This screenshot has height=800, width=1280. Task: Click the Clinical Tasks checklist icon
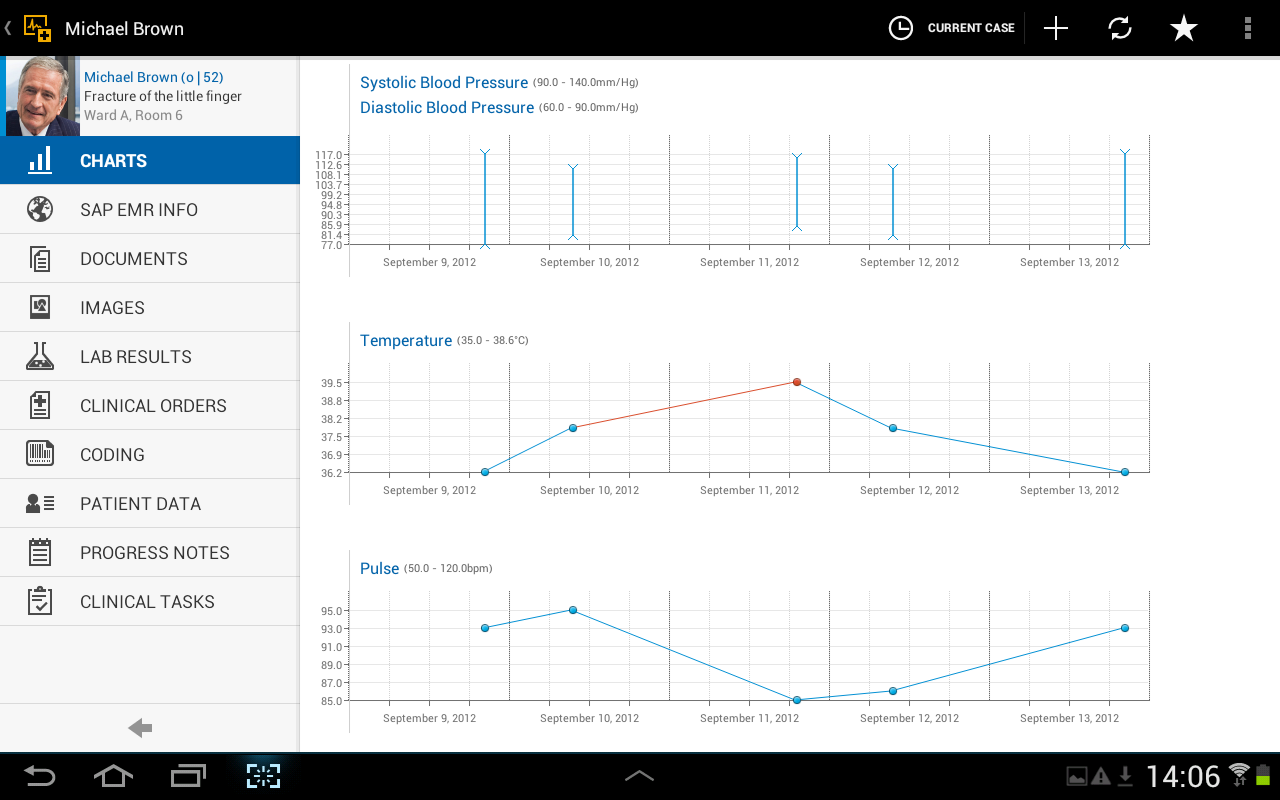pyautogui.click(x=40, y=601)
